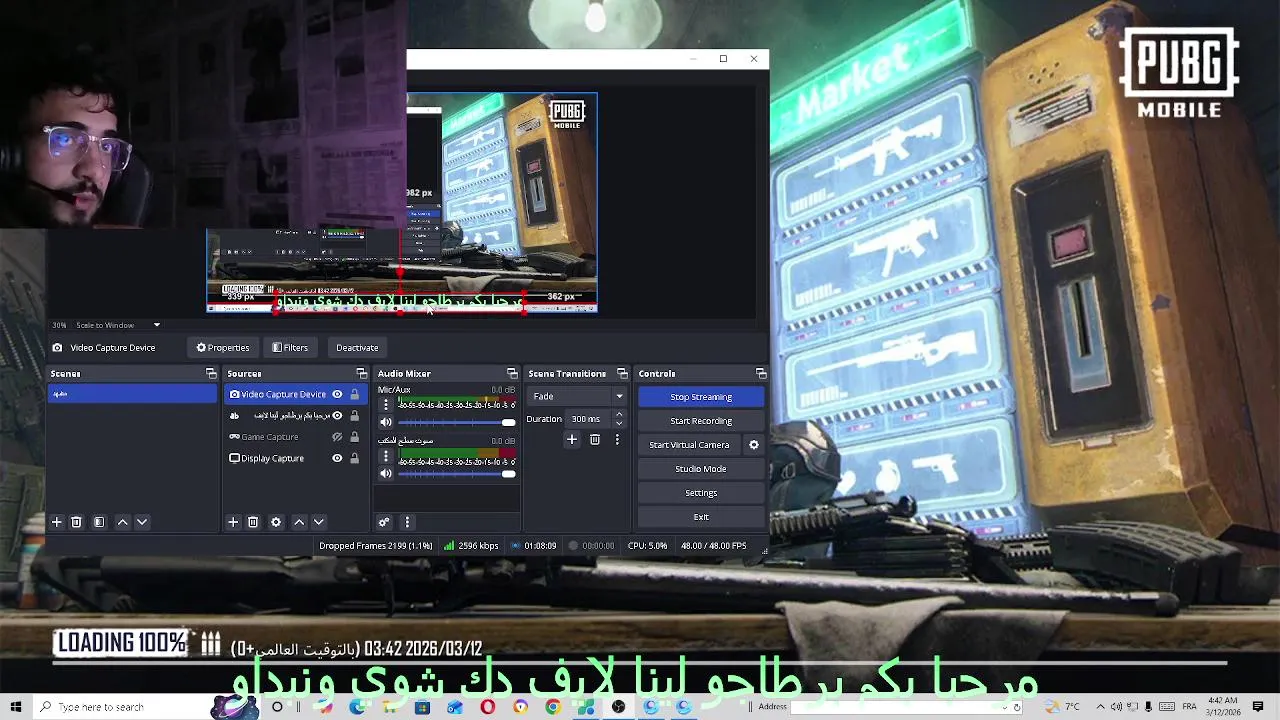Toggle lock on Display Capture source
The height and width of the screenshot is (720, 1280).
pos(354,458)
